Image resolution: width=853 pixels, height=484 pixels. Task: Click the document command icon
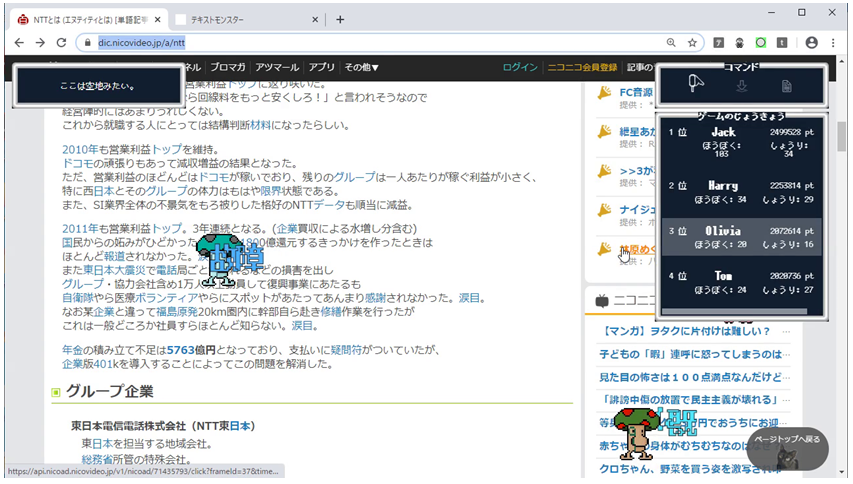pos(787,86)
